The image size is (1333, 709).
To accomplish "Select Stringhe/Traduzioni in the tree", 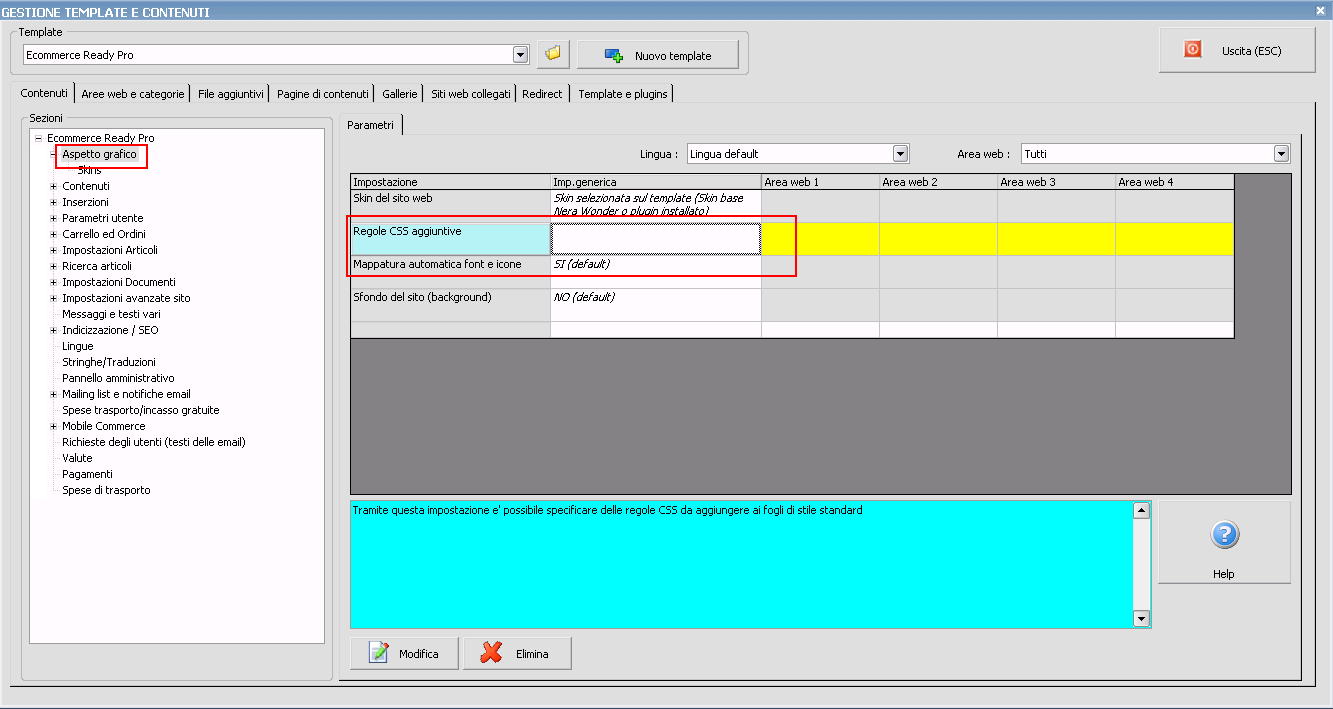I will [x=109, y=362].
